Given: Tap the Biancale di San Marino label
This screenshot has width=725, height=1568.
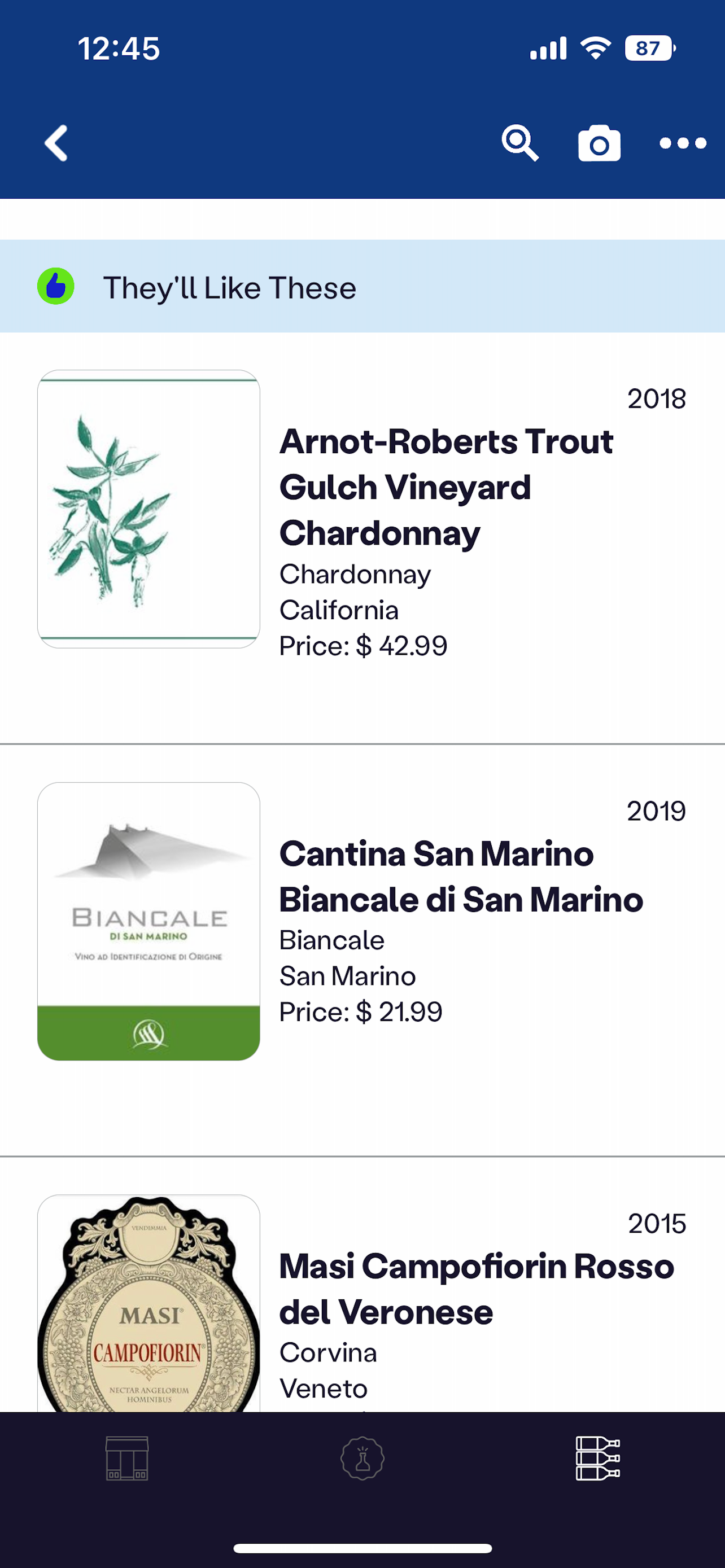Looking at the screenshot, I should [149, 921].
